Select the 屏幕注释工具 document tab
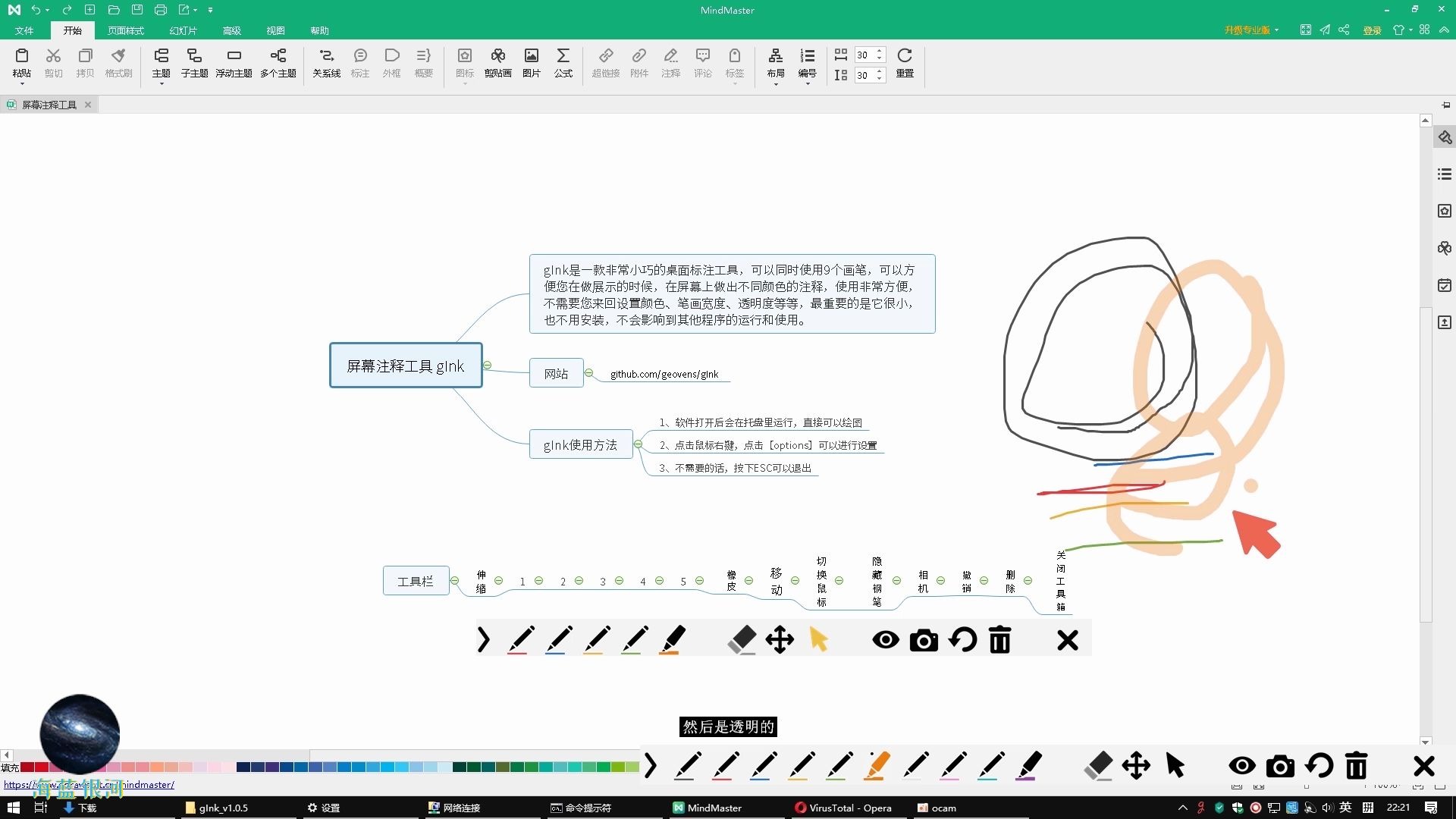This screenshot has height=819, width=1456. pyautogui.click(x=49, y=105)
